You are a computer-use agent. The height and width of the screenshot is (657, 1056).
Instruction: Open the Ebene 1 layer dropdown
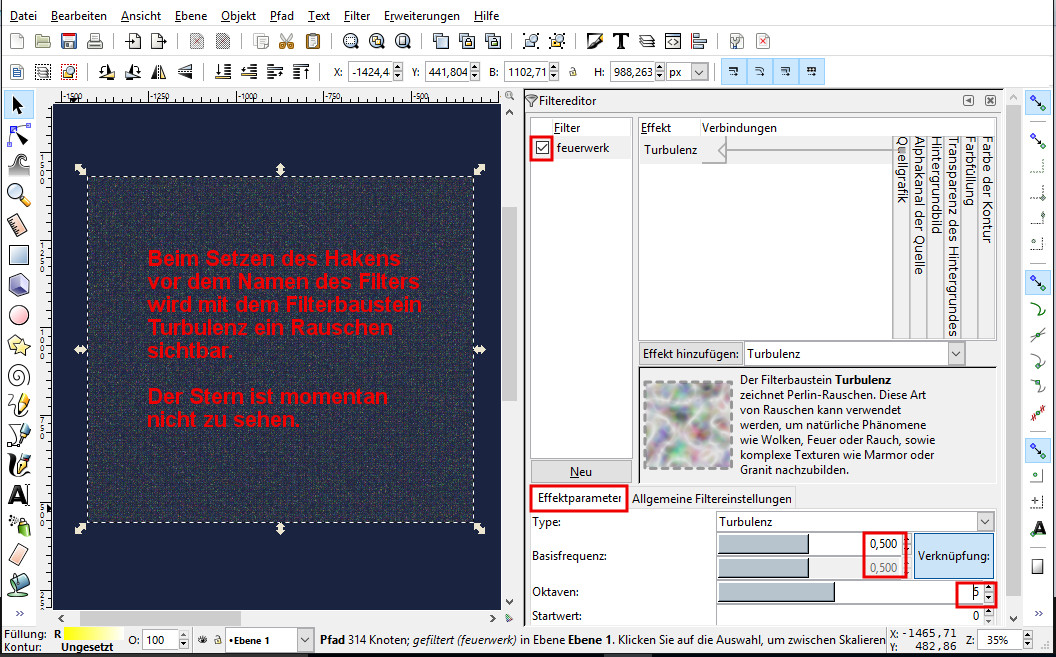pyautogui.click(x=304, y=639)
